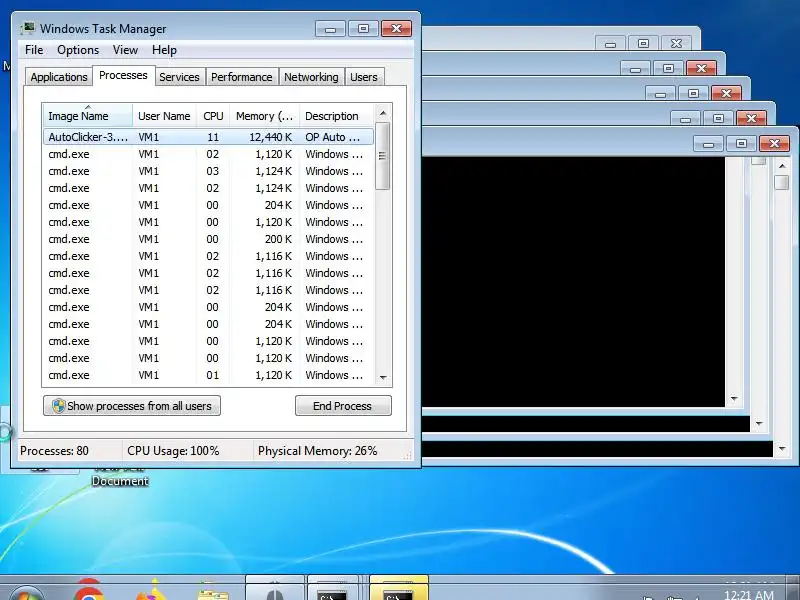
Task: Click Physical Memory: 26% status entry
Action: tap(317, 451)
